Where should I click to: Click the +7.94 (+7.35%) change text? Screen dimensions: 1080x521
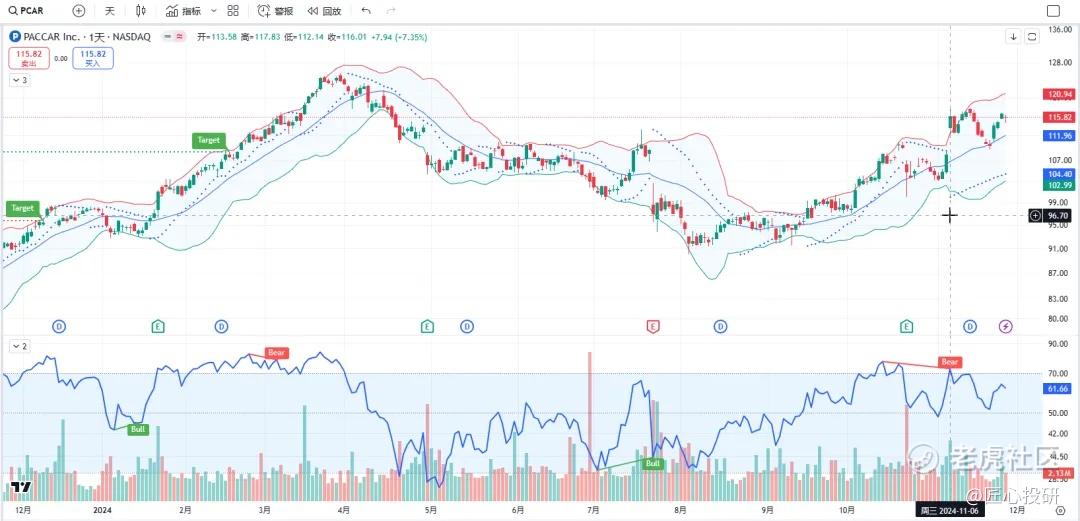tap(400, 37)
